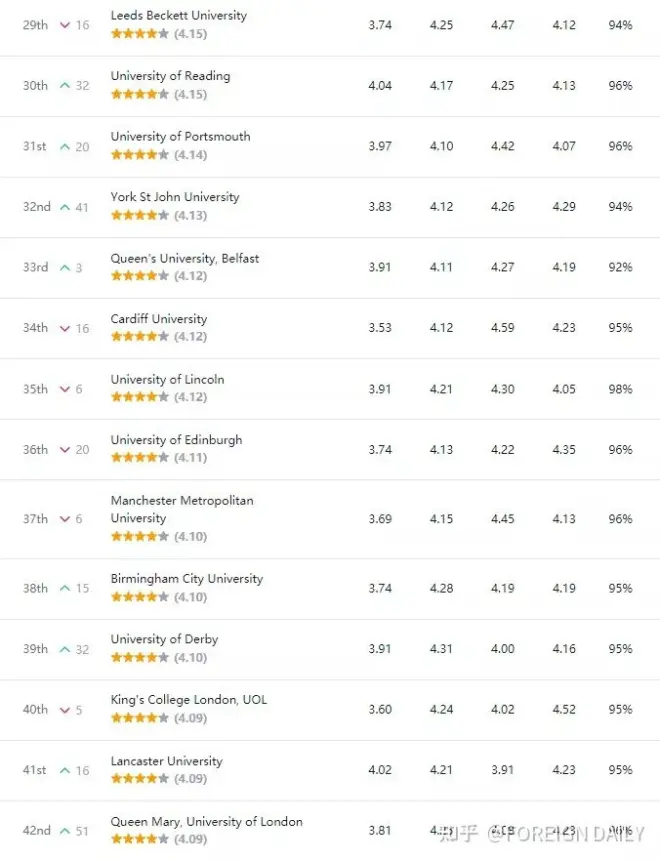Open Manchester Metropolitan University page
Screen dimensions: 660x860
(181, 509)
